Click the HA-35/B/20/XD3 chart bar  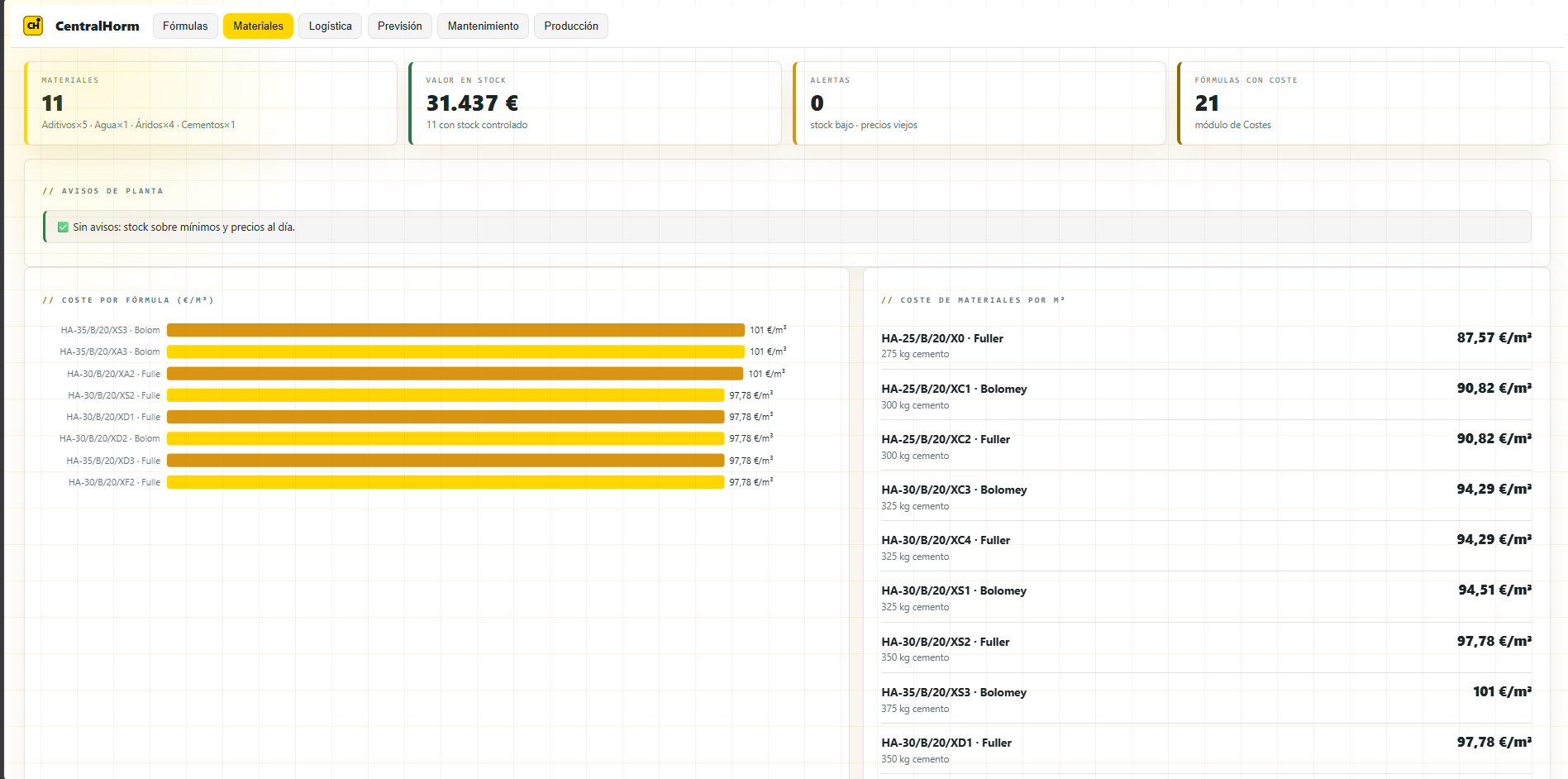click(446, 461)
